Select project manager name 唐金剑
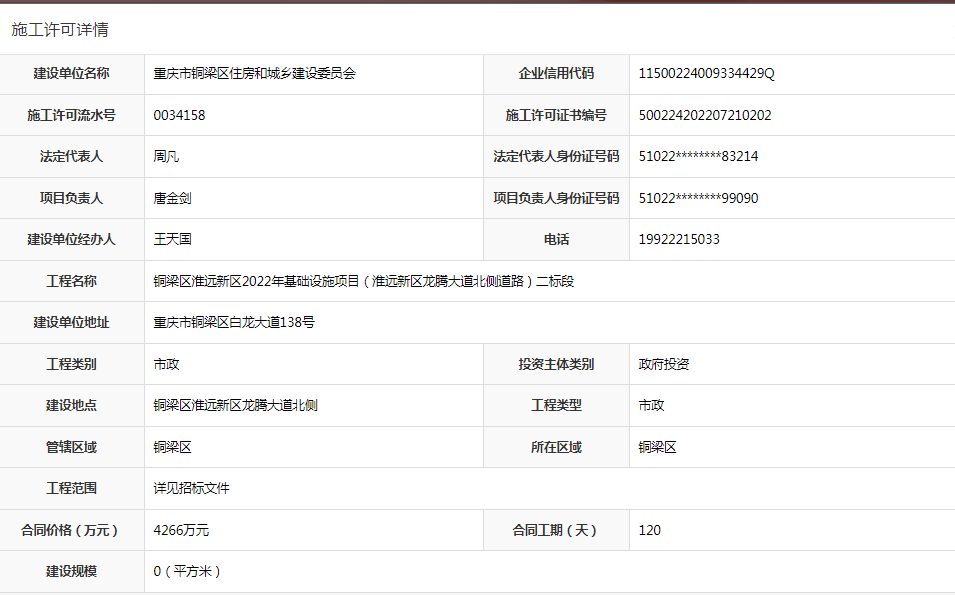Image resolution: width=955 pixels, height=595 pixels. point(172,198)
